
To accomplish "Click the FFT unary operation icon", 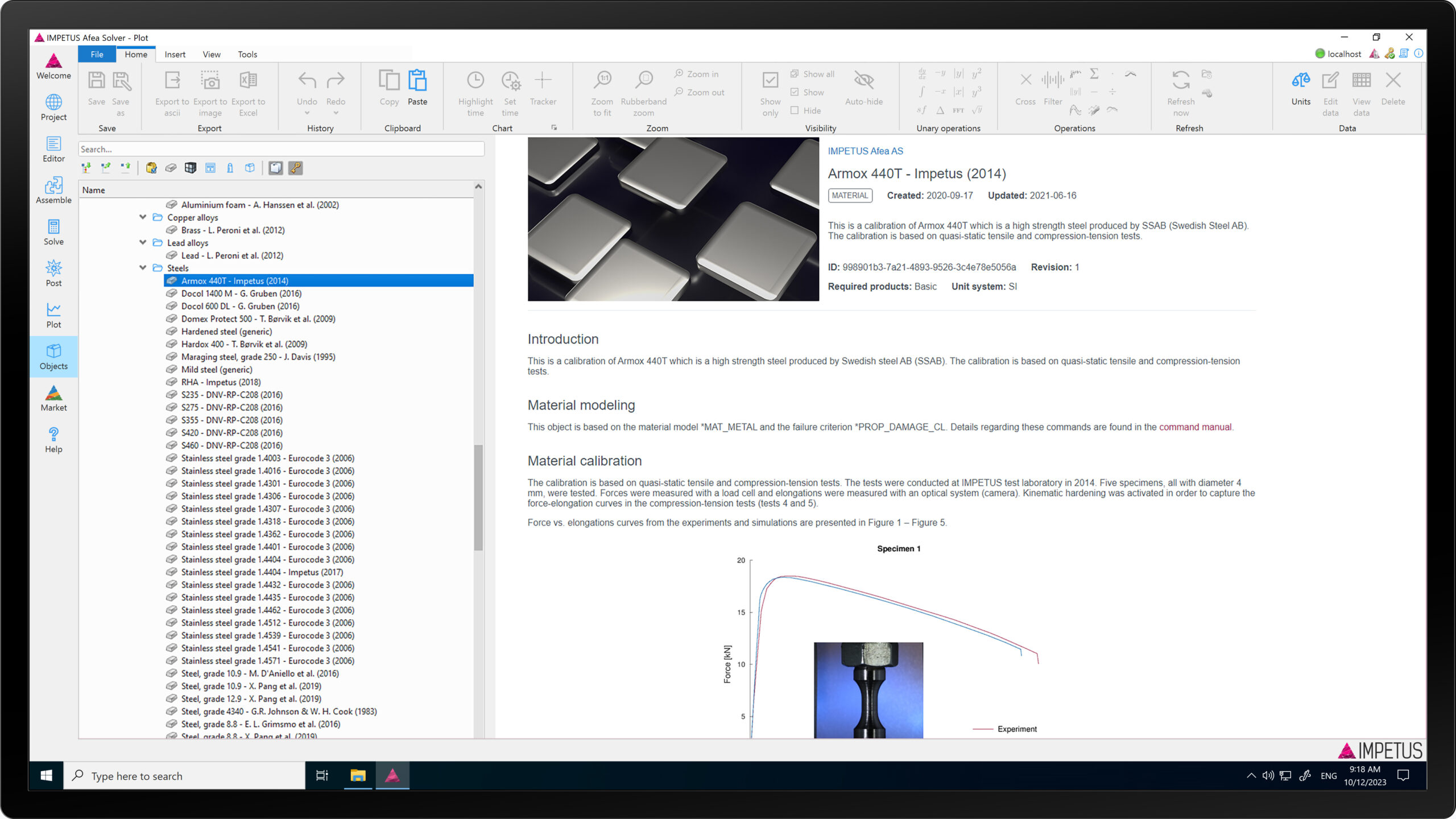I will click(958, 110).
